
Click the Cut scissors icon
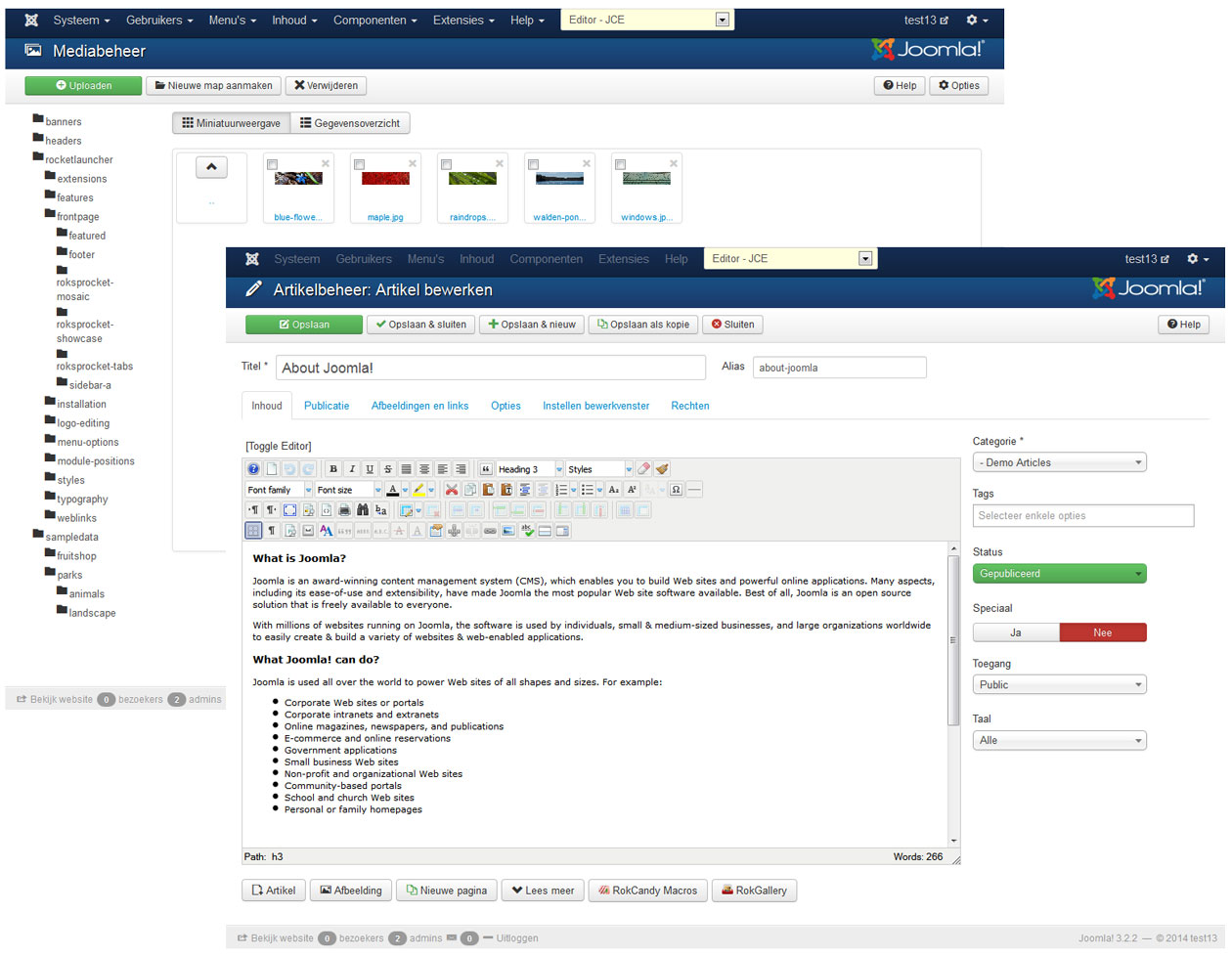[452, 490]
